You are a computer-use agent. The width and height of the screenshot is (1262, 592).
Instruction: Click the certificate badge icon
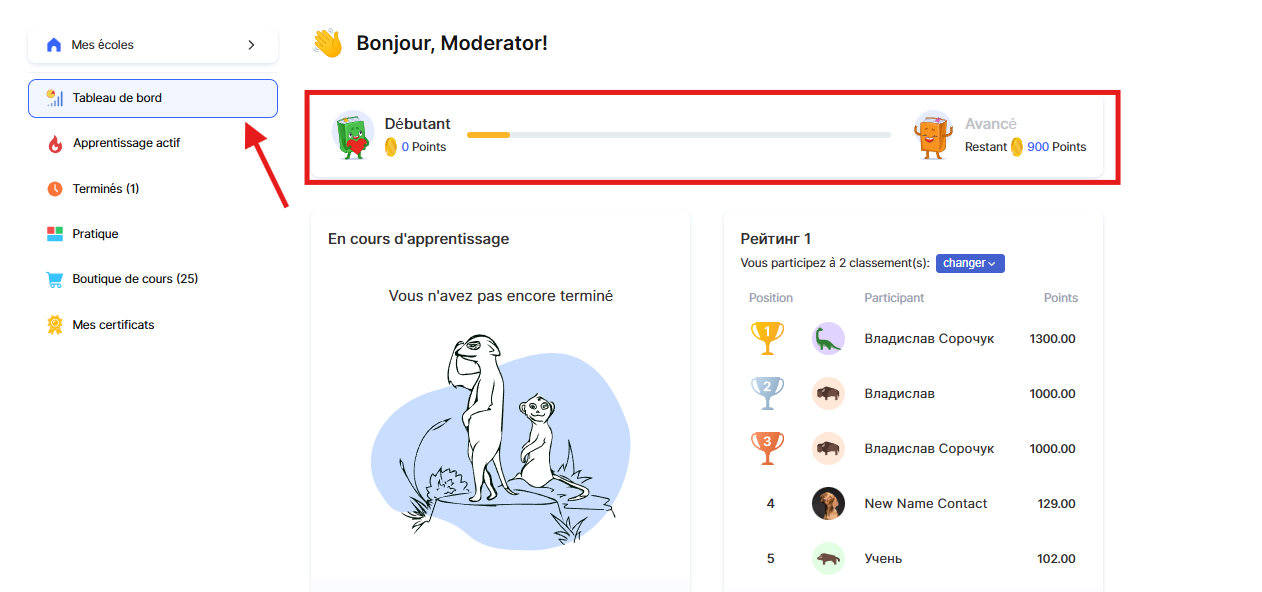[x=55, y=325]
